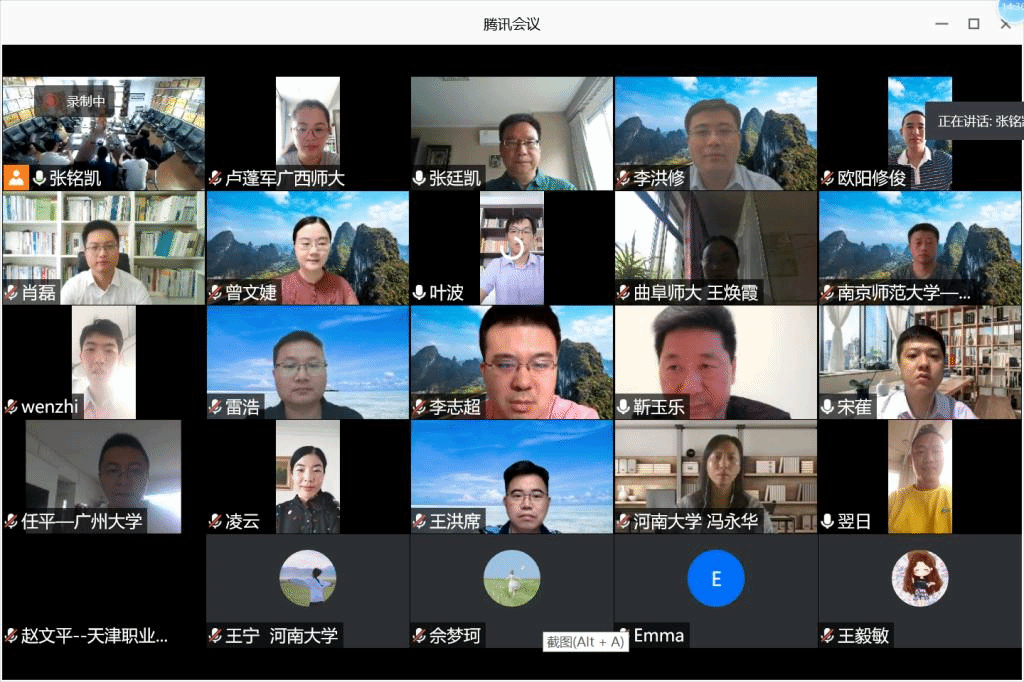This screenshot has height=682, width=1024.
Task: Select 曾文婕's video tile
Action: pyautogui.click(x=308, y=248)
